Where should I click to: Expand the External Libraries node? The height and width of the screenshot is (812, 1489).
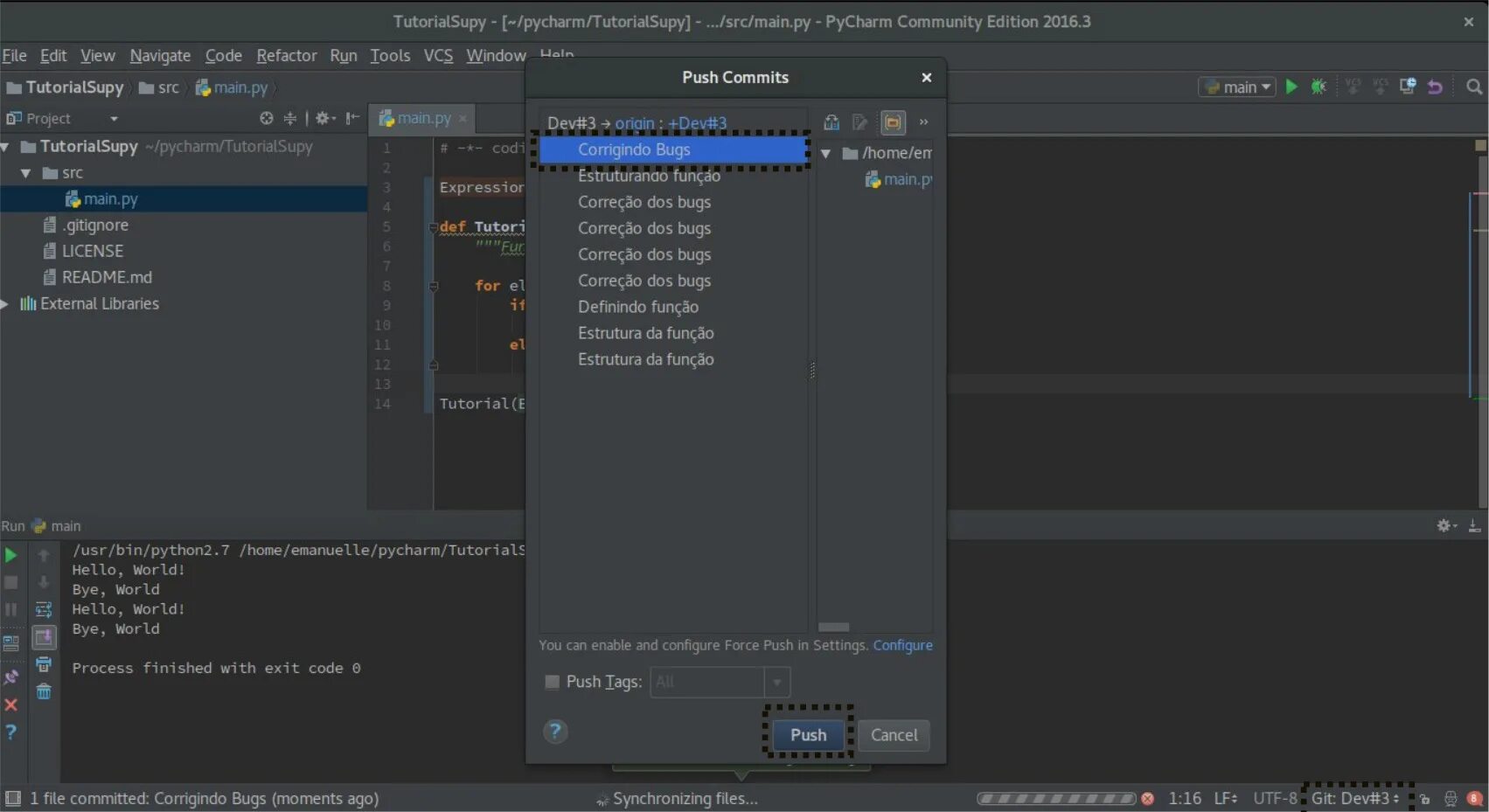(5, 303)
